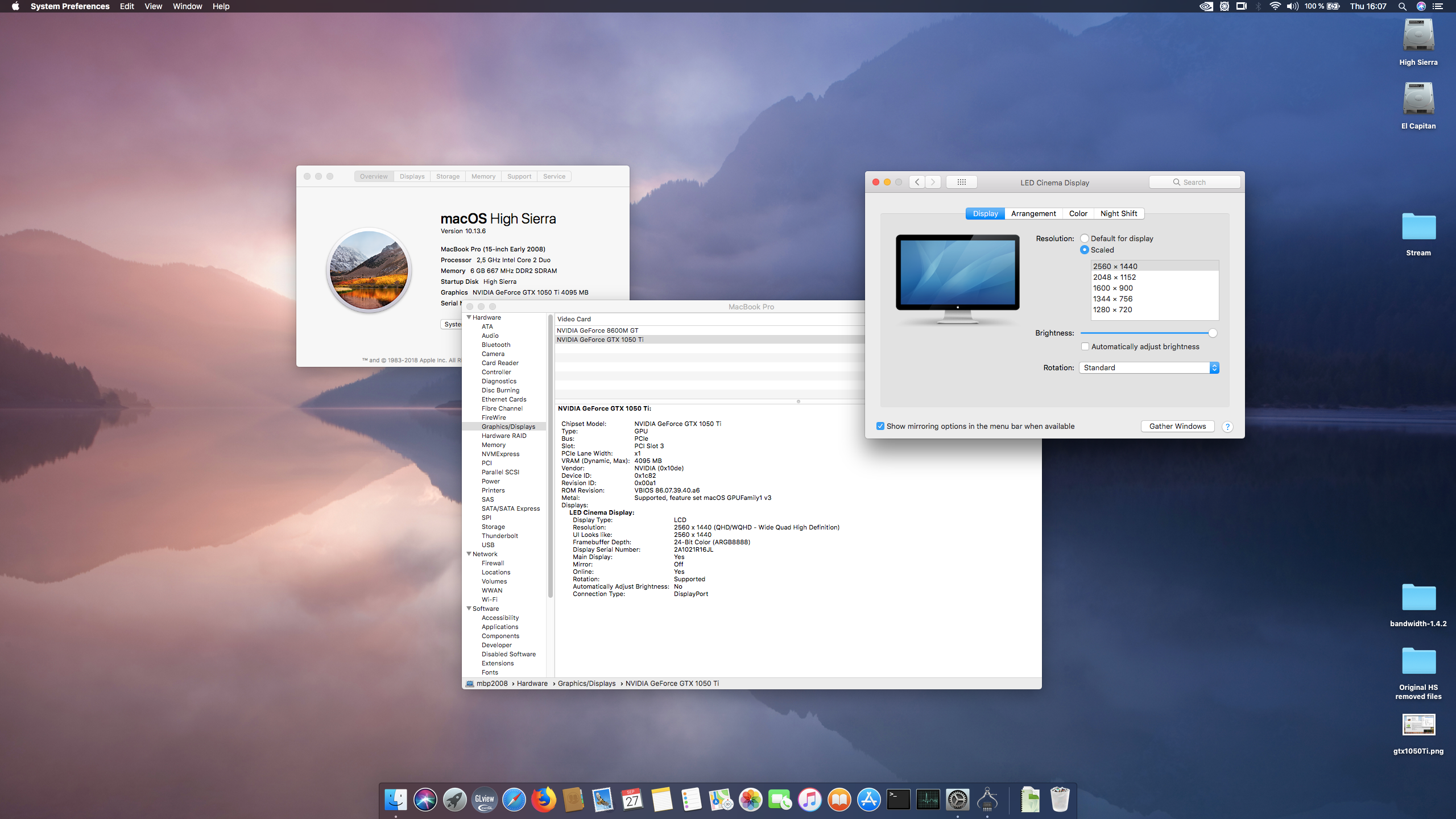Select Default for display resolution

[x=1085, y=238]
